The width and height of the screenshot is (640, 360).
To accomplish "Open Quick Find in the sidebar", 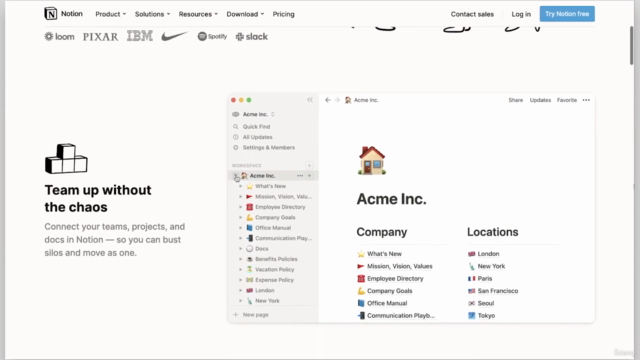I will pos(251,127).
